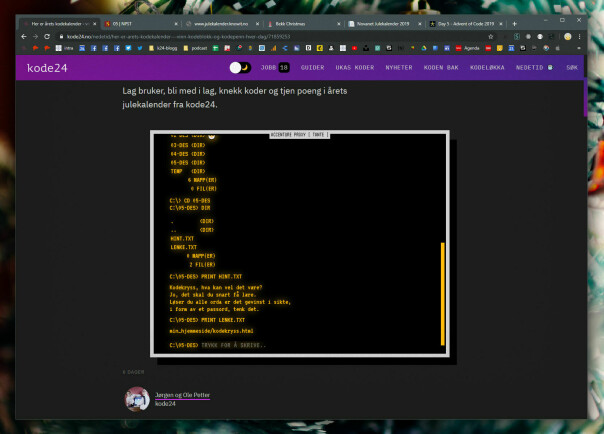The width and height of the screenshot is (604, 434).
Task: Click the author avatar image
Action: [137, 399]
